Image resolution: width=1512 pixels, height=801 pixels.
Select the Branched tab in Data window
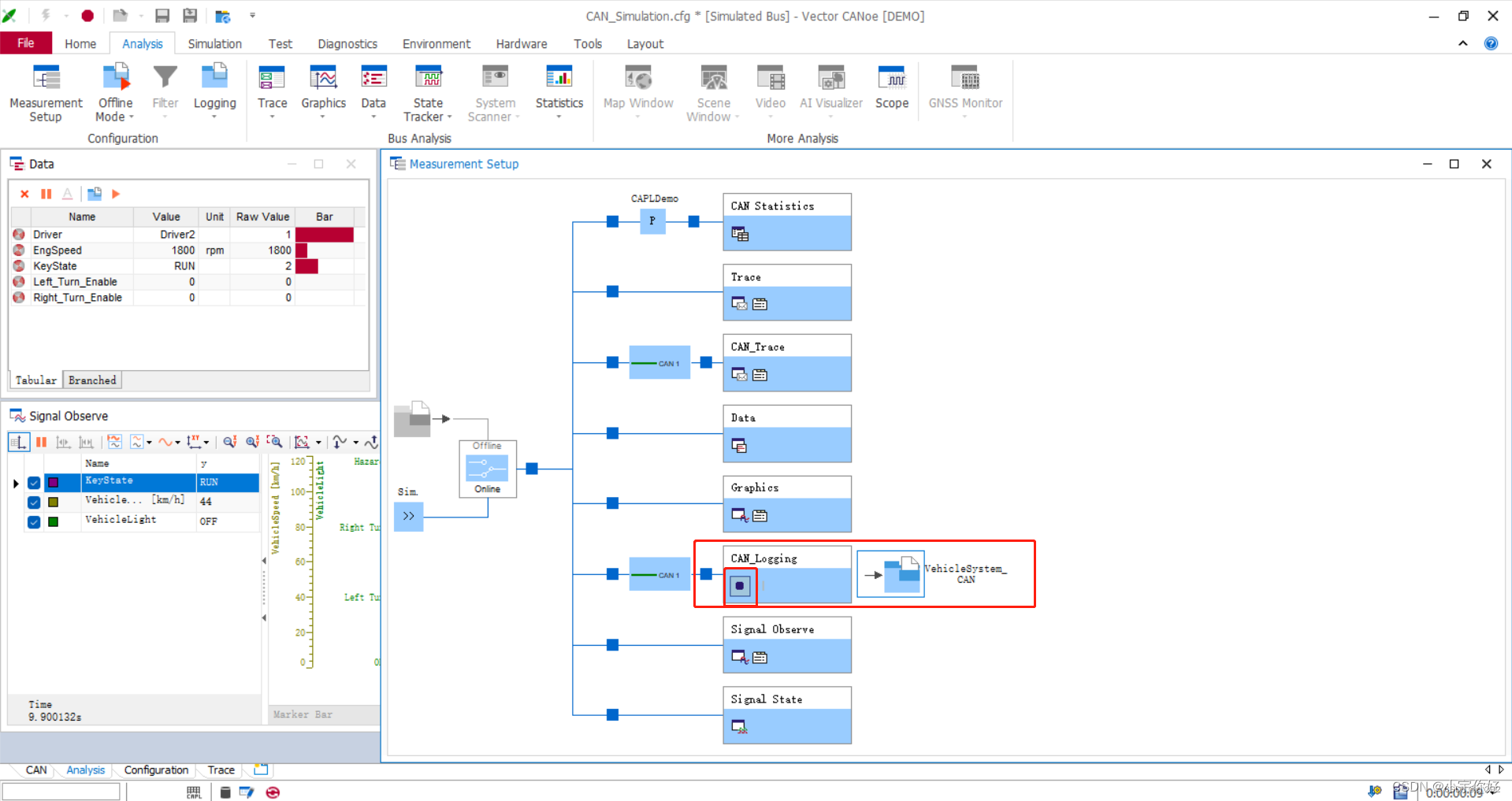(x=92, y=380)
